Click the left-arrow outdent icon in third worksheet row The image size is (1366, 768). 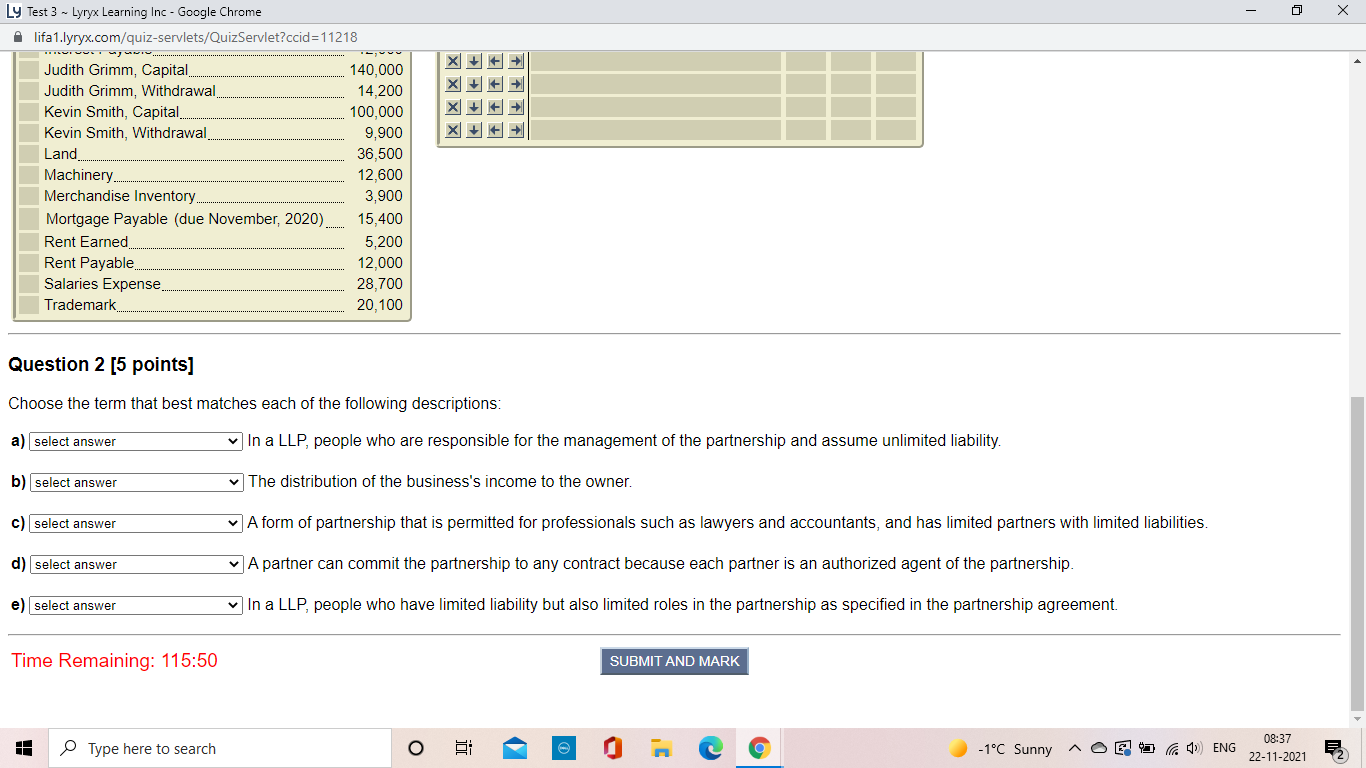pyautogui.click(x=495, y=107)
